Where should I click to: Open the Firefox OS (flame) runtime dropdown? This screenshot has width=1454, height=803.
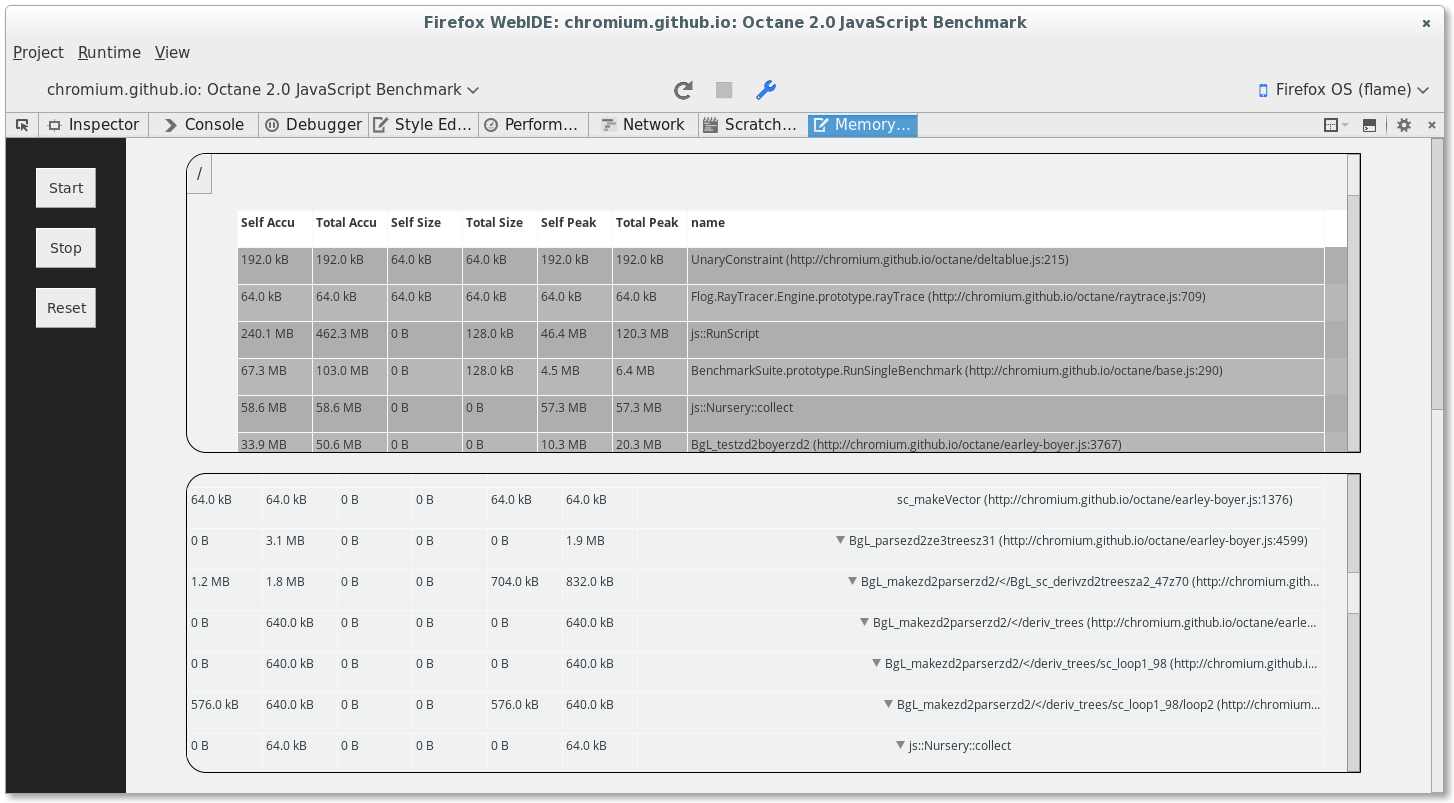click(x=1343, y=90)
